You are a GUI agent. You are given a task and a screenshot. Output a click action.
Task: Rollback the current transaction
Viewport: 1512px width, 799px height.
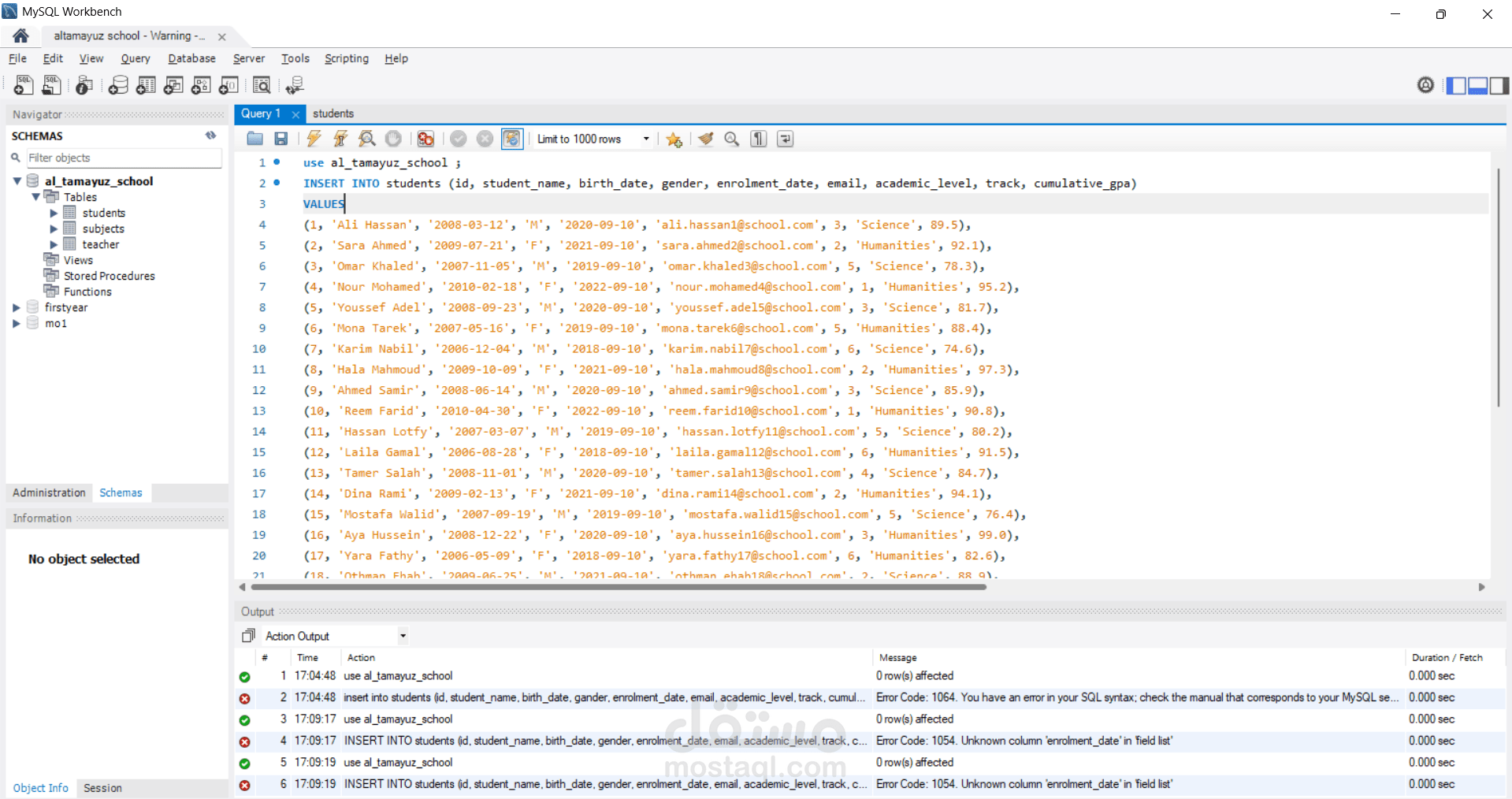[x=485, y=139]
